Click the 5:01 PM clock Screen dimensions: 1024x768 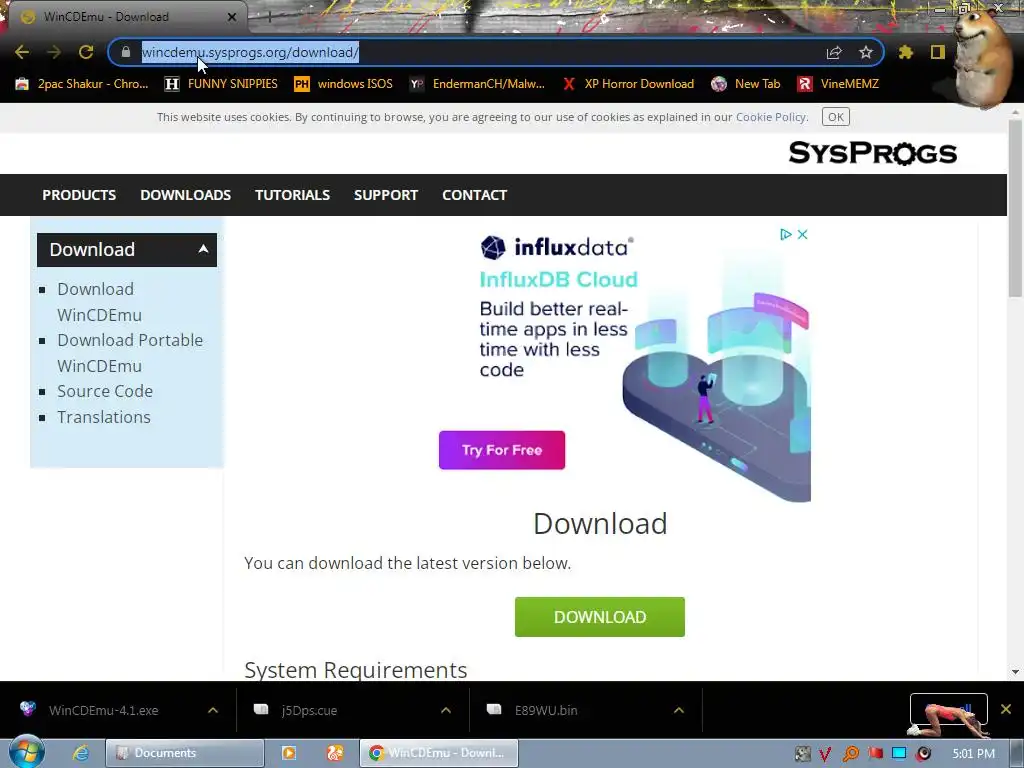pyautogui.click(x=973, y=754)
